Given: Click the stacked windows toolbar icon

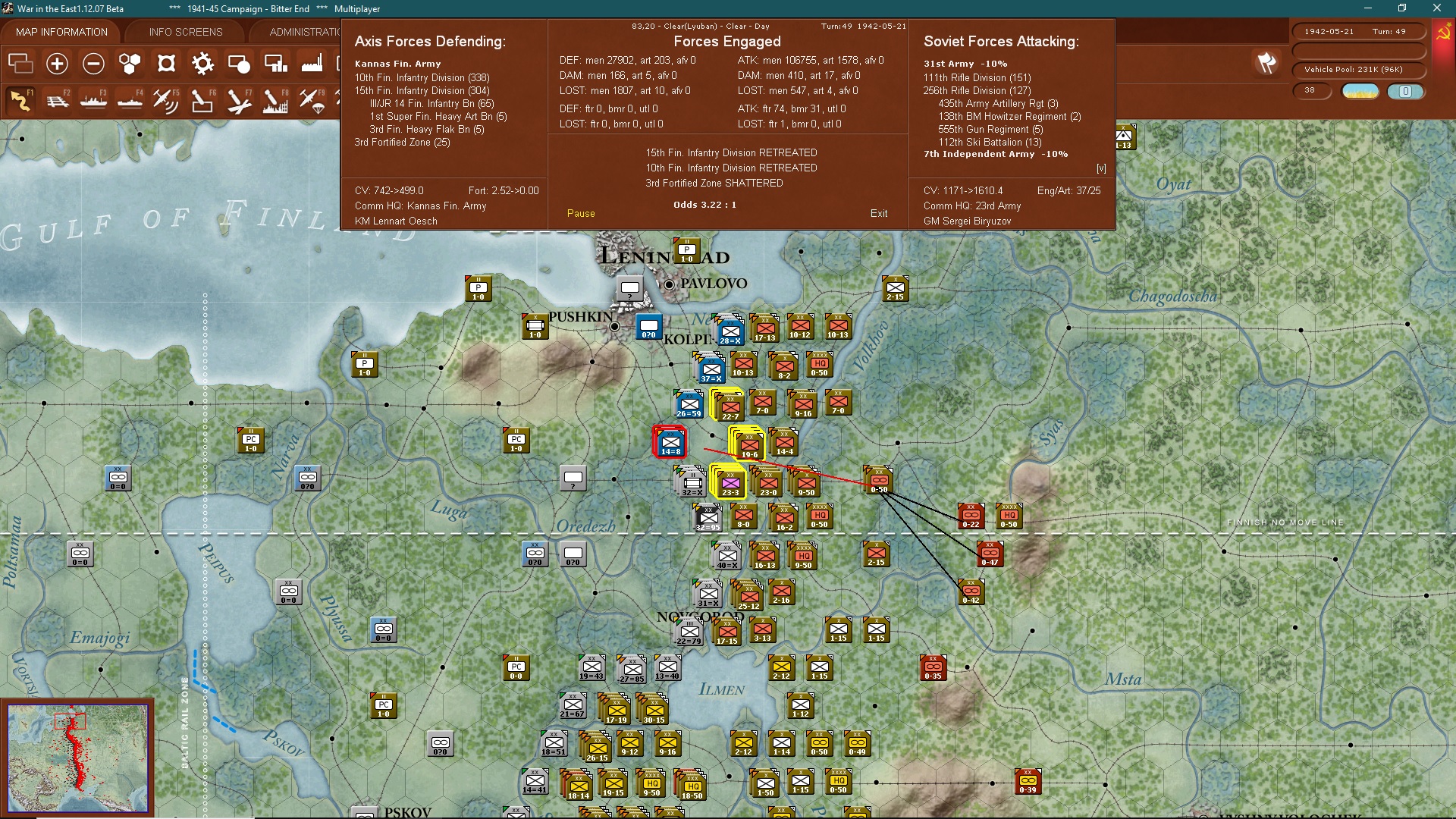Looking at the screenshot, I should pos(20,64).
